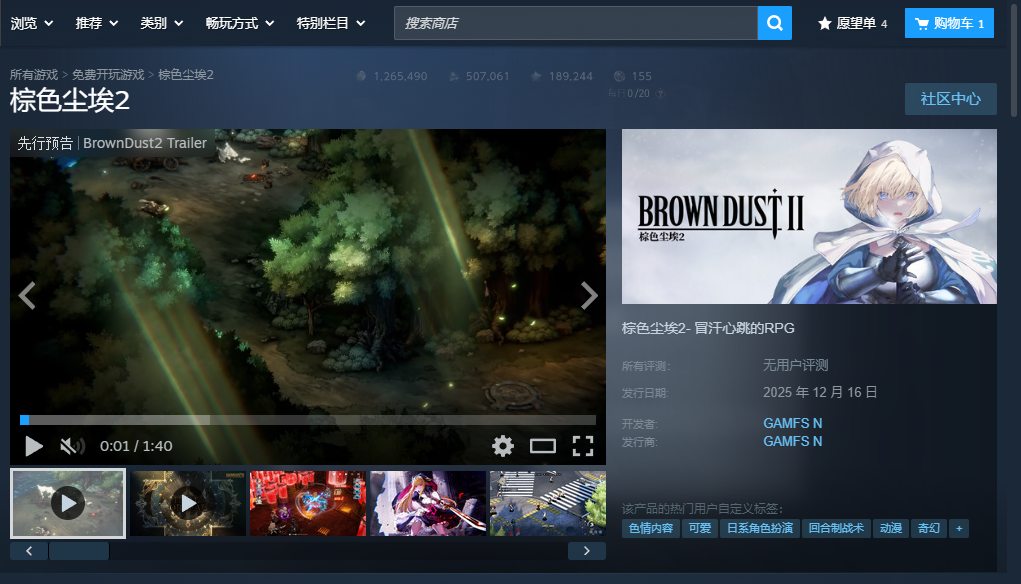Open the 特别栏目 dropdown
The width and height of the screenshot is (1021, 584).
pyautogui.click(x=331, y=23)
